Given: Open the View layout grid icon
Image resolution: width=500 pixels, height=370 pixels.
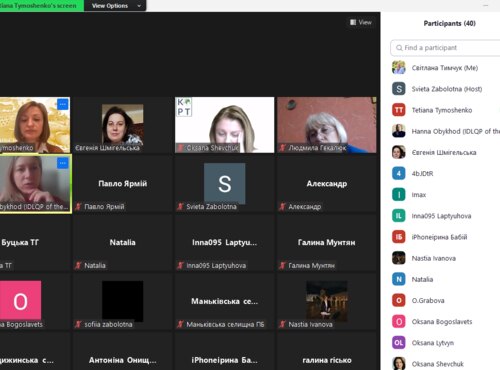Looking at the screenshot, I should [353, 22].
